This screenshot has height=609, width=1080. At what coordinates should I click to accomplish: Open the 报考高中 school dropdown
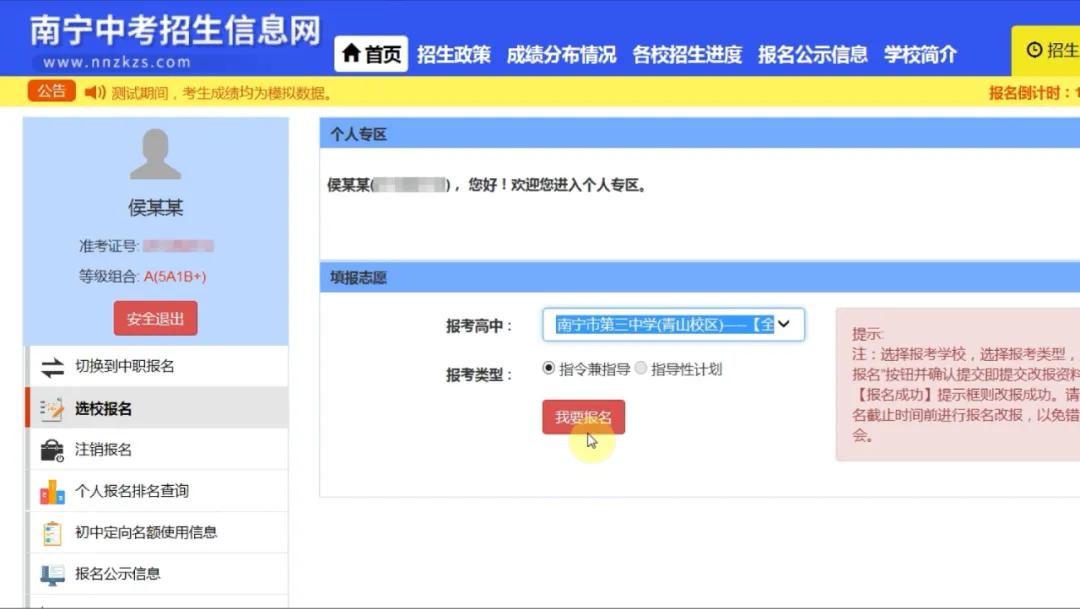coord(673,324)
